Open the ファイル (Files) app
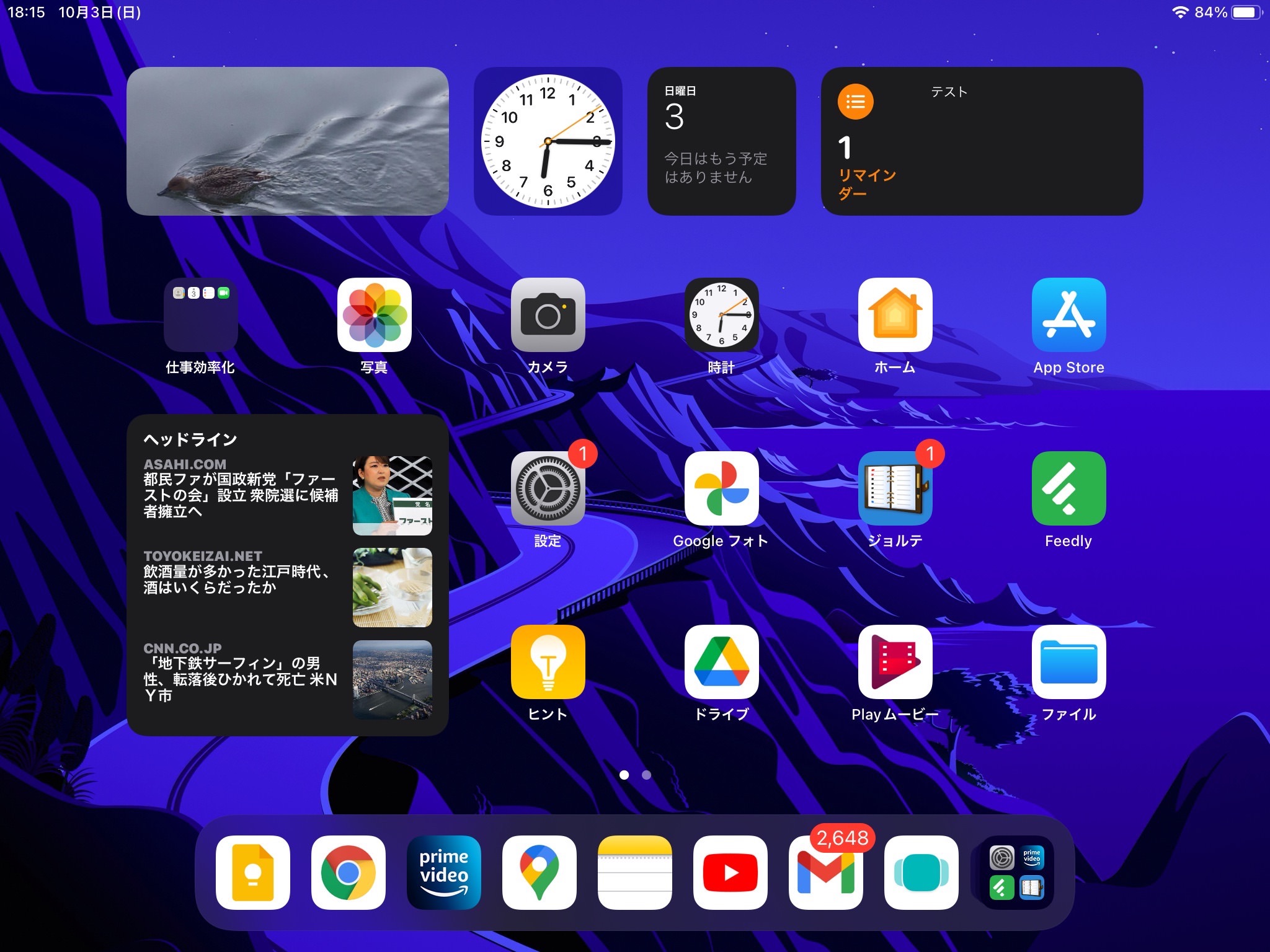The width and height of the screenshot is (1270, 952). tap(1068, 662)
